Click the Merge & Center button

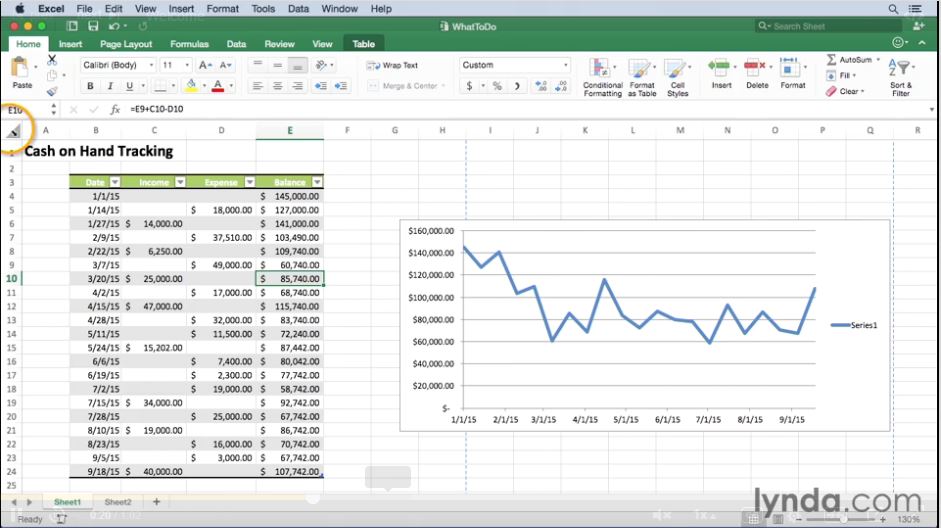(406, 86)
